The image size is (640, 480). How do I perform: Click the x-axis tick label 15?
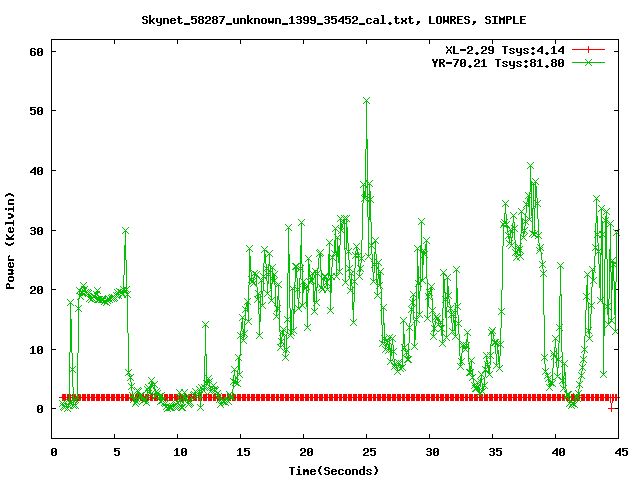(x=243, y=452)
